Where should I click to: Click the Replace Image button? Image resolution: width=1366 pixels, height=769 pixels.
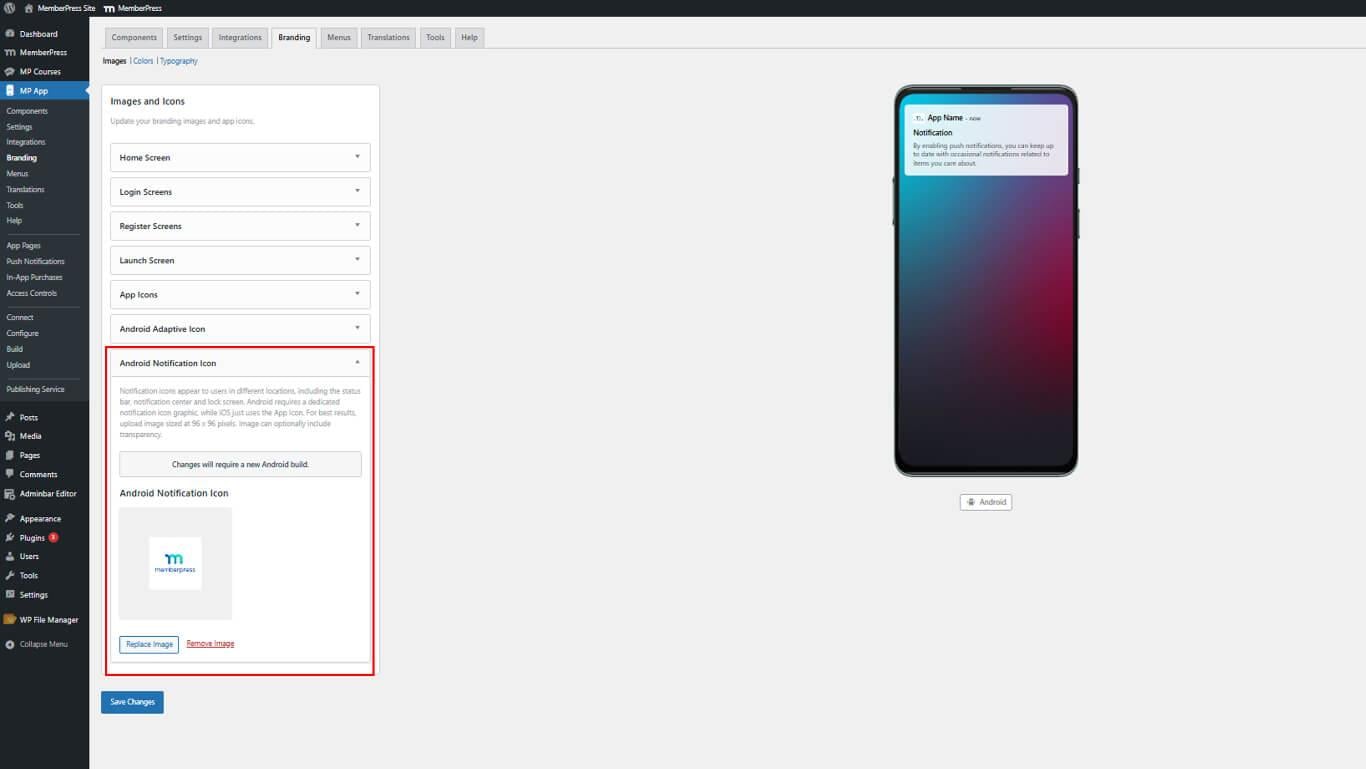(x=149, y=644)
